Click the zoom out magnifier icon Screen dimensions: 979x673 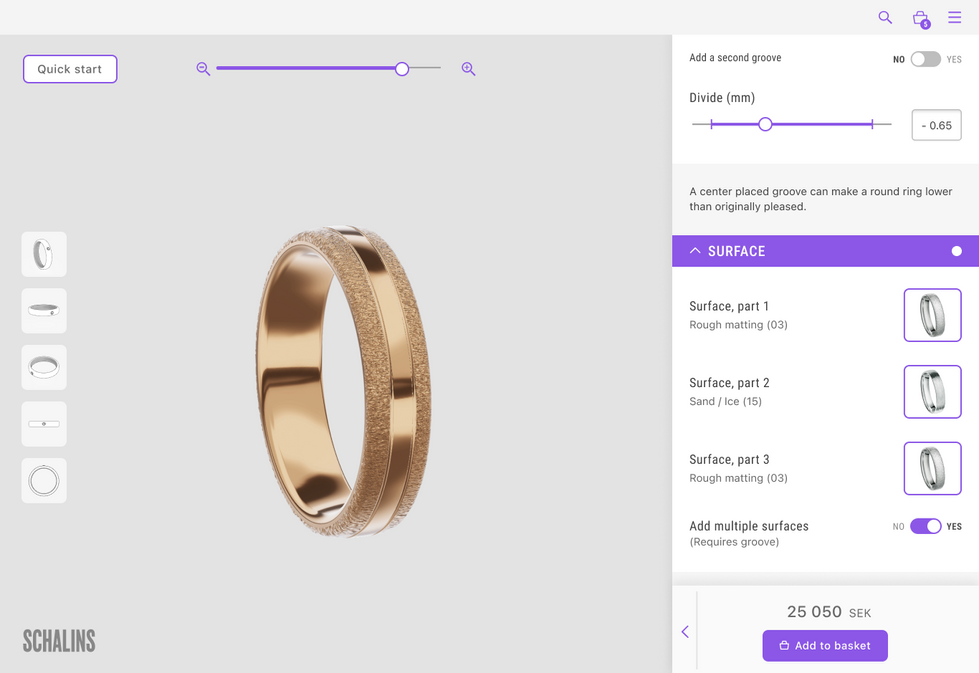pyautogui.click(x=203, y=69)
